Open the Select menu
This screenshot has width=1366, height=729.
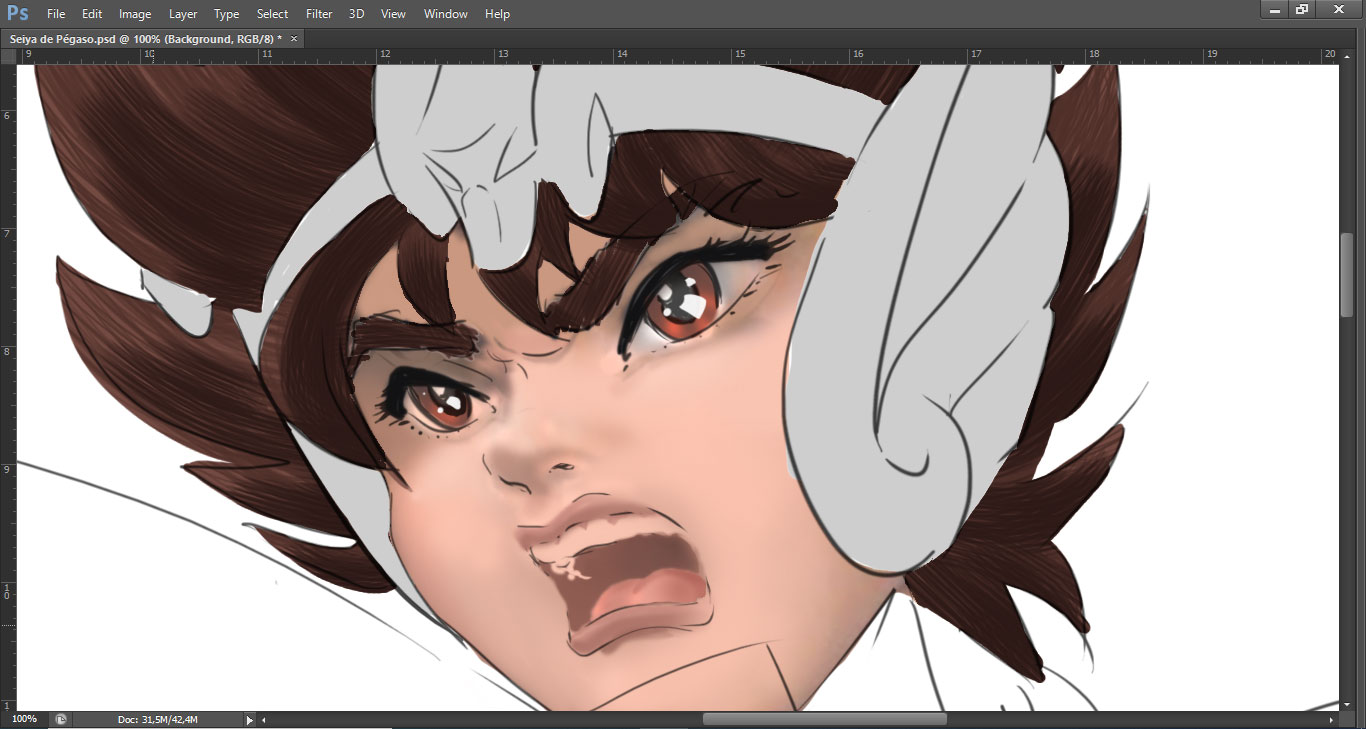[x=272, y=14]
